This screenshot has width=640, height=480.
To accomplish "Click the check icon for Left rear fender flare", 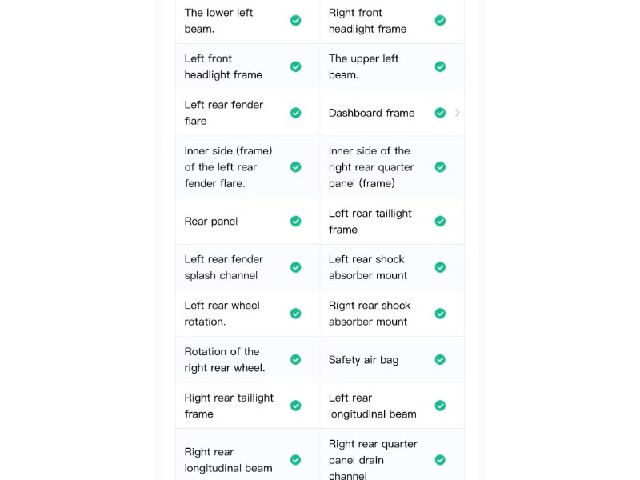I will coord(296,113).
